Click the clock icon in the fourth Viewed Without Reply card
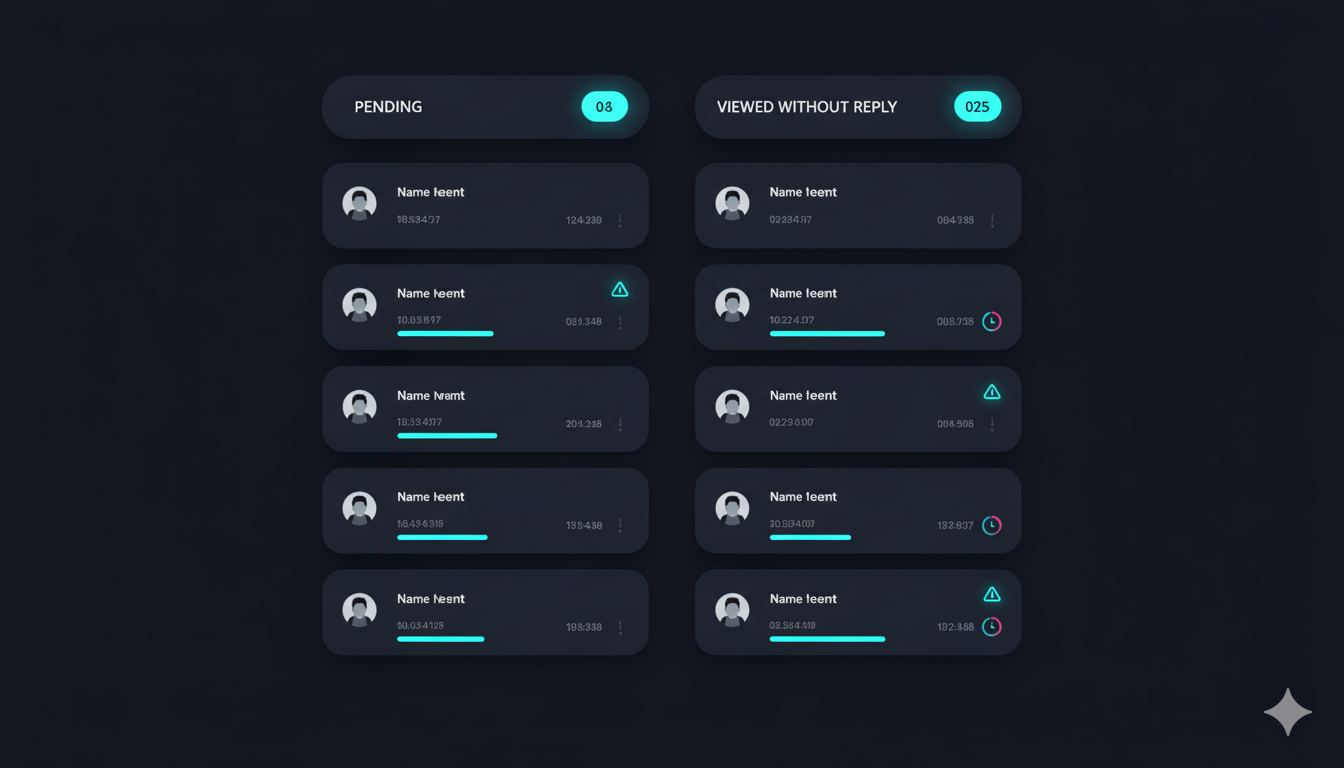1344x768 pixels. [991, 525]
